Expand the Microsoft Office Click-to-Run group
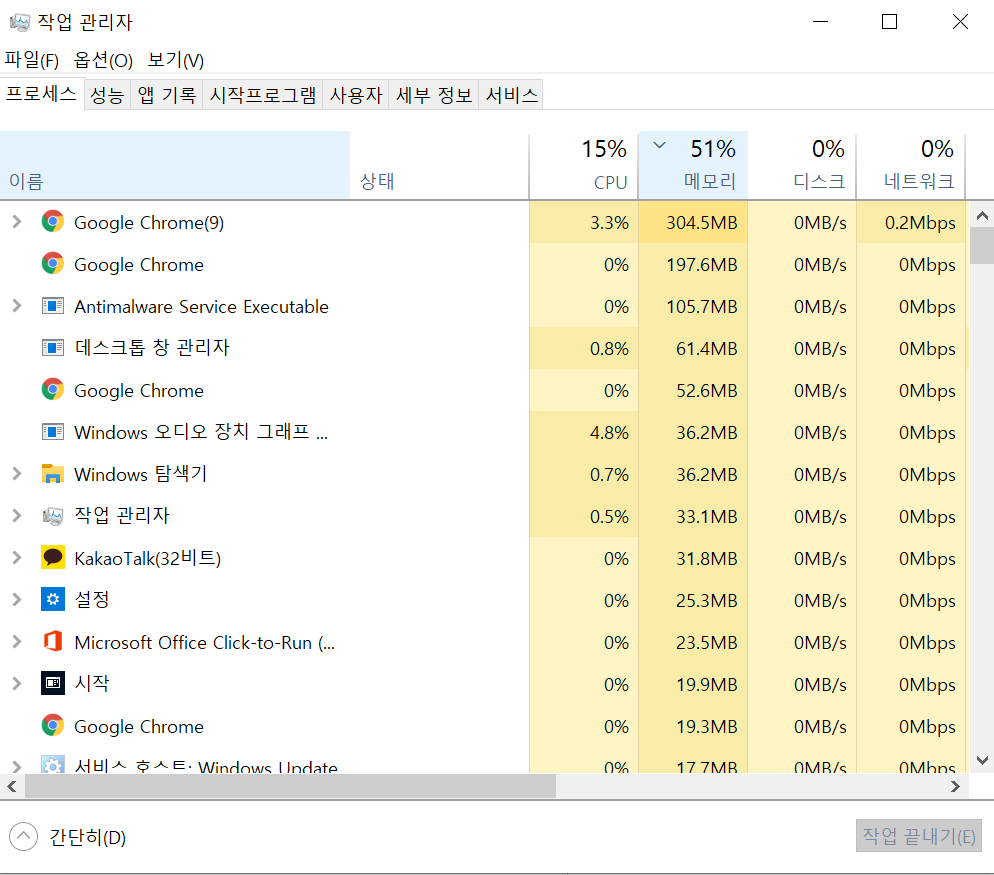Image resolution: width=994 pixels, height=875 pixels. click(16, 641)
